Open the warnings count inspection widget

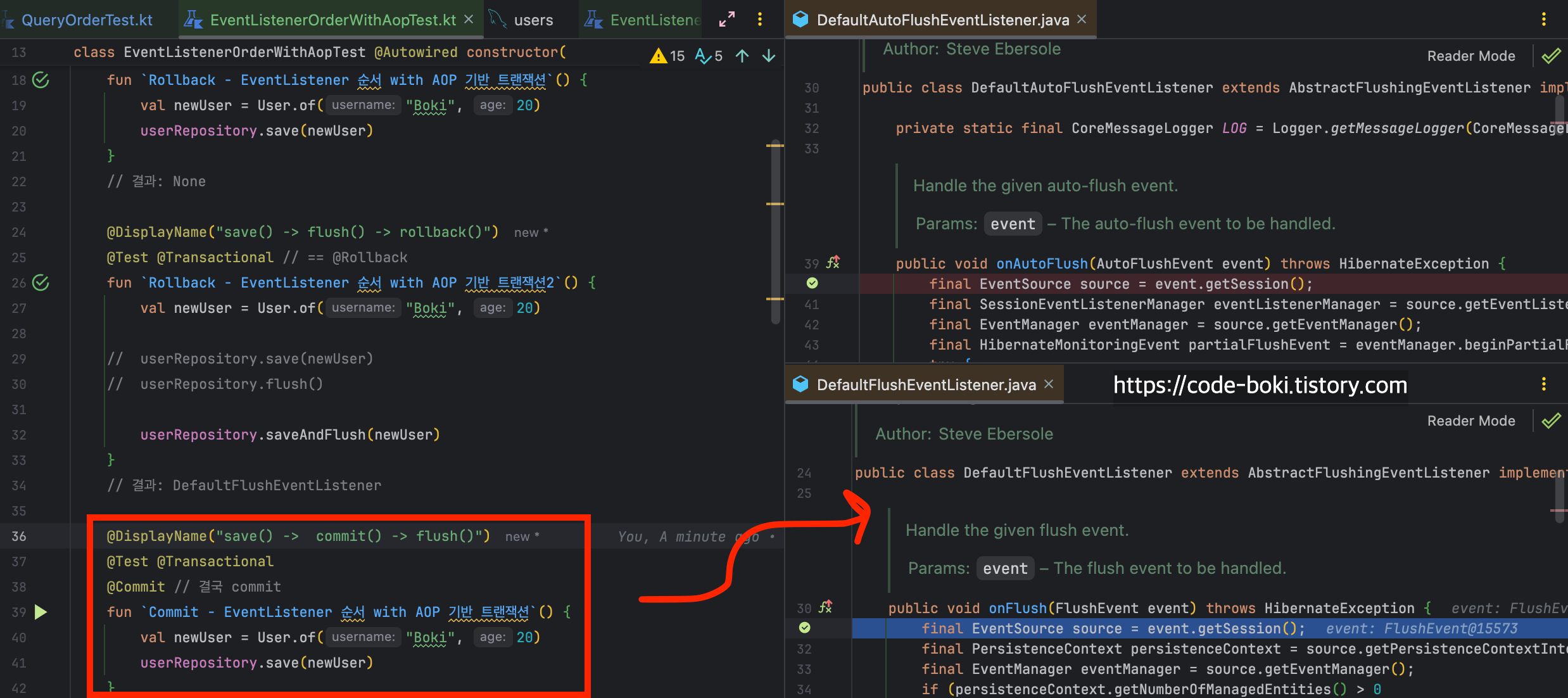[668, 56]
